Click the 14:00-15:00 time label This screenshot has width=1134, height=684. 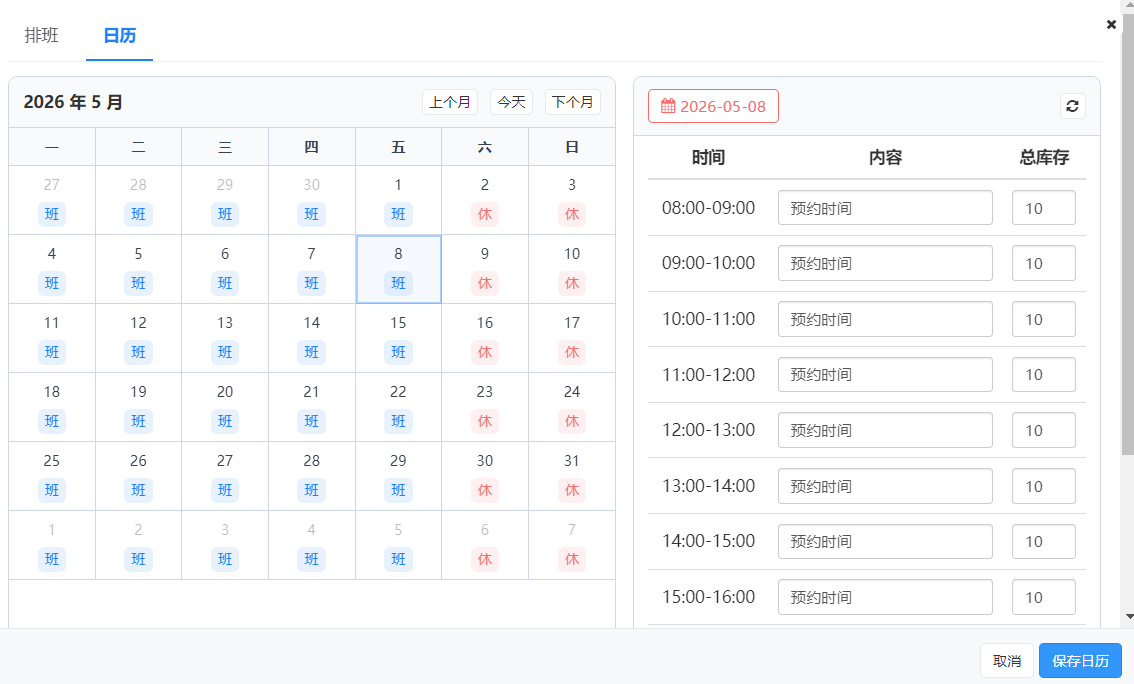tap(709, 541)
